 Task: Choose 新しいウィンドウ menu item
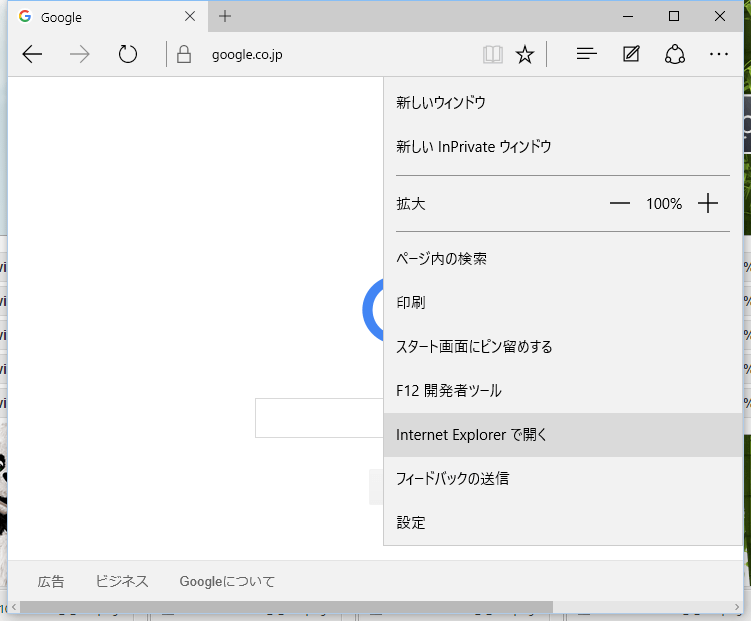(563, 102)
